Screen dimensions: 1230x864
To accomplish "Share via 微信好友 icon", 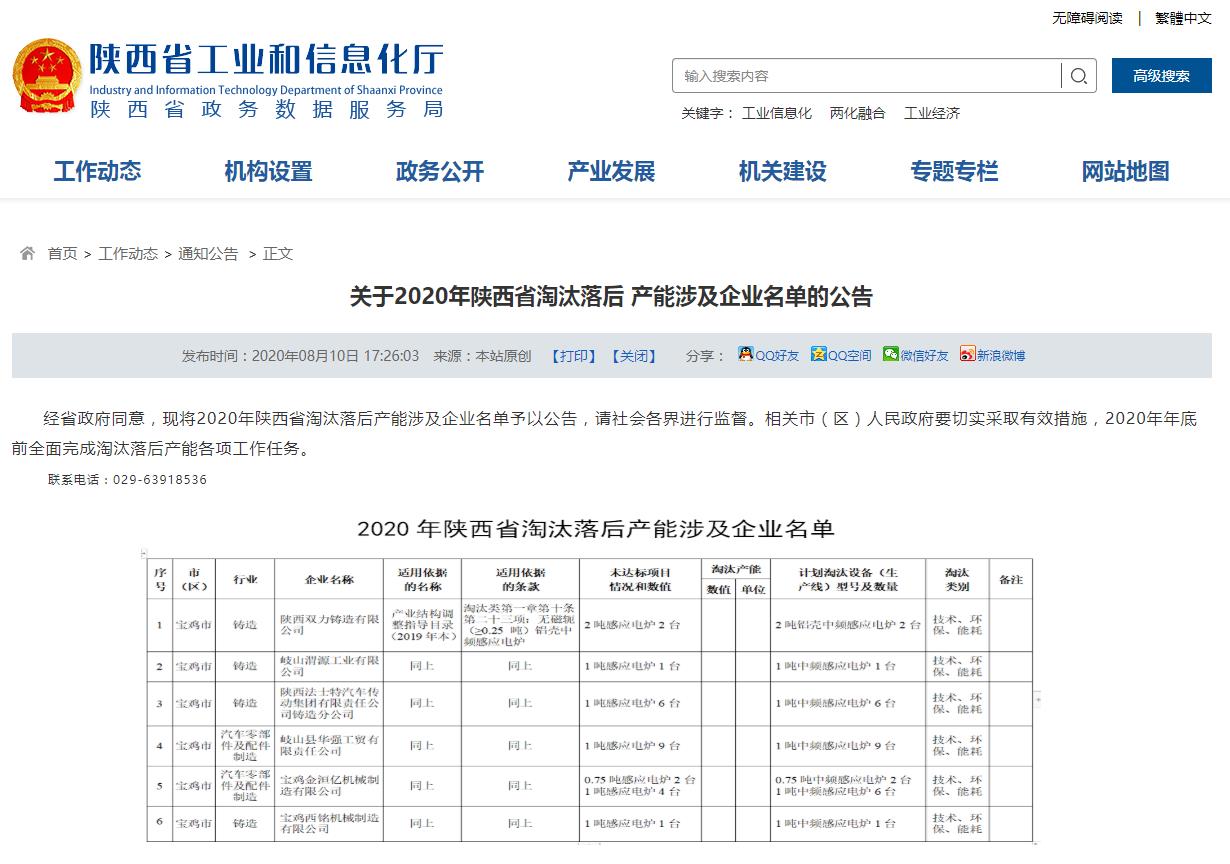I will (x=891, y=354).
